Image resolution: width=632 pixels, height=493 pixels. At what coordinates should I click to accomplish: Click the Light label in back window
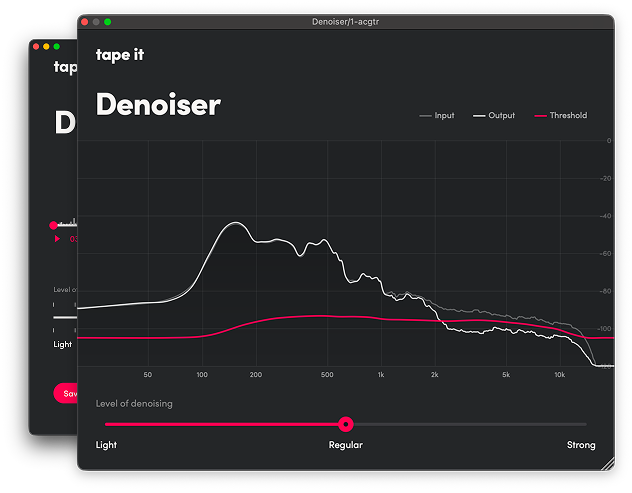pyautogui.click(x=62, y=344)
